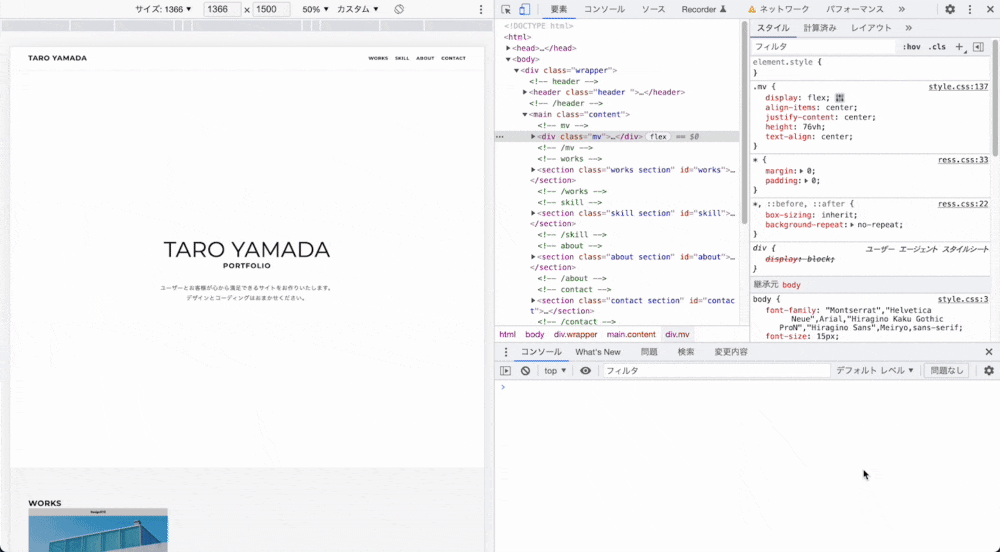Add new style rule plus icon
The image size is (1000, 552).
click(959, 47)
